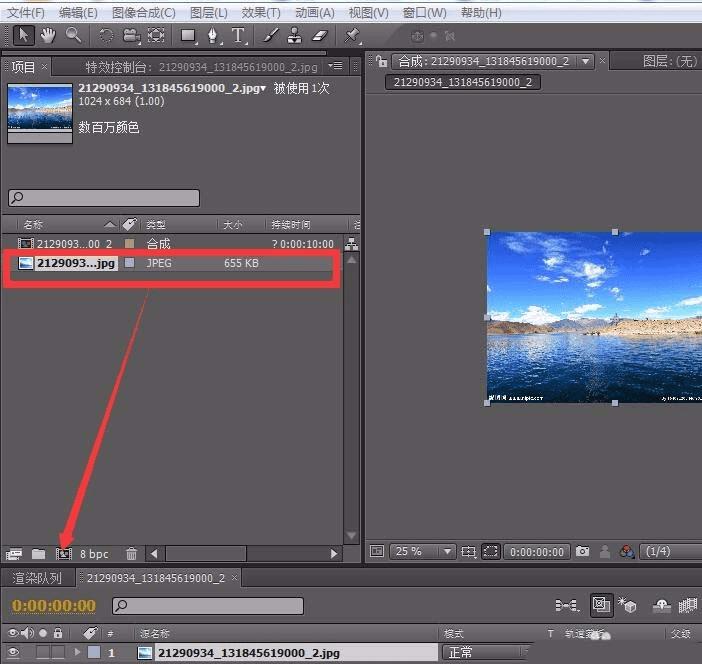
Task: Toggle the mask visibility button in viewer
Action: [490, 551]
